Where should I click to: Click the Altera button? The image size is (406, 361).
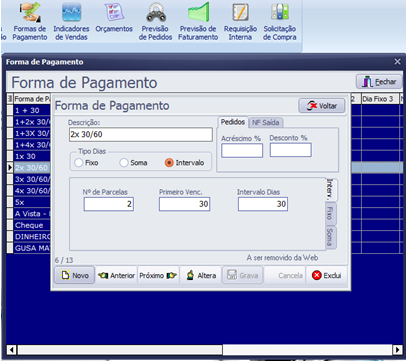coord(201,275)
